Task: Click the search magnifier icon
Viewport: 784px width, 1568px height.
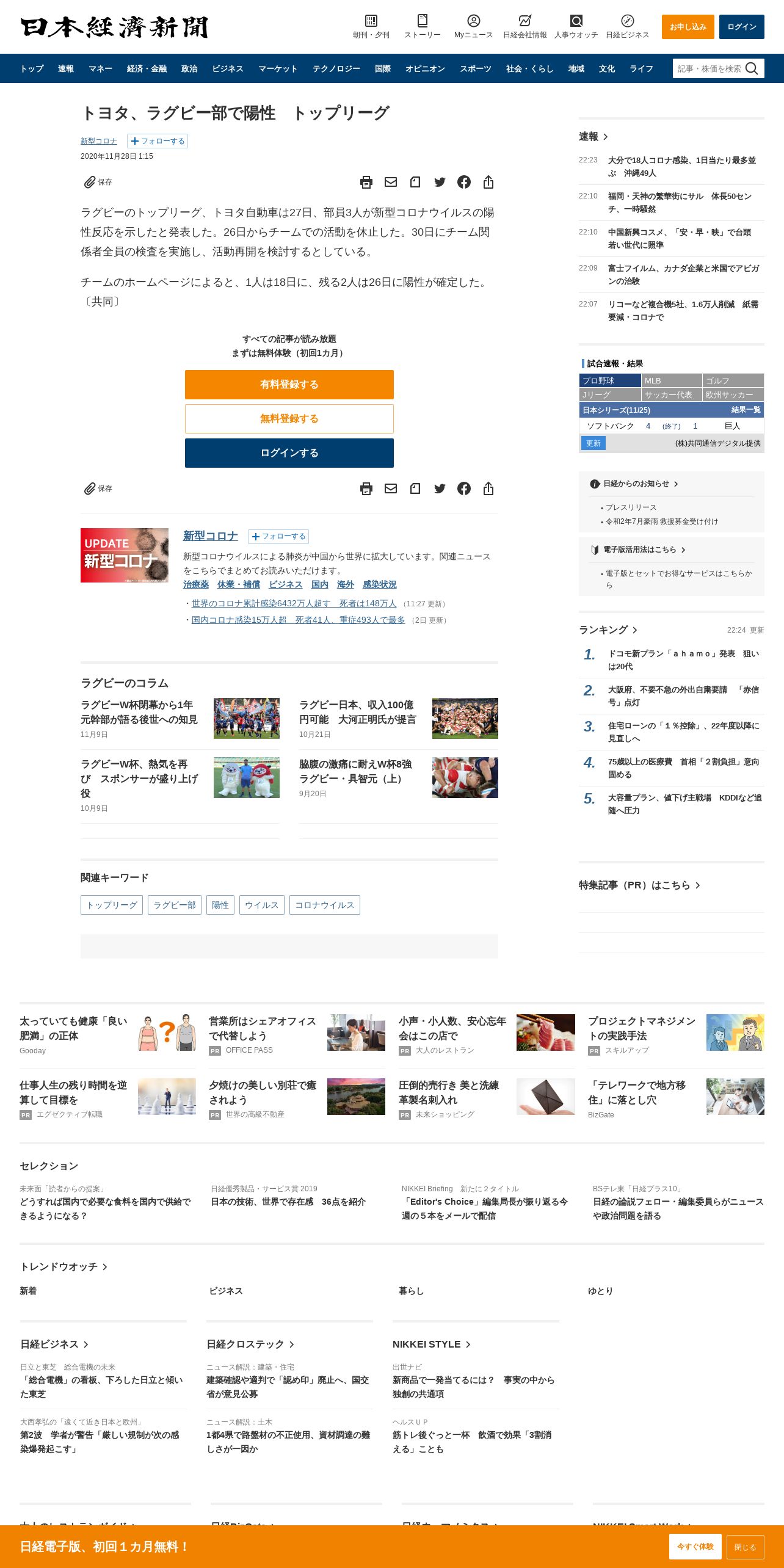Action: pyautogui.click(x=752, y=68)
